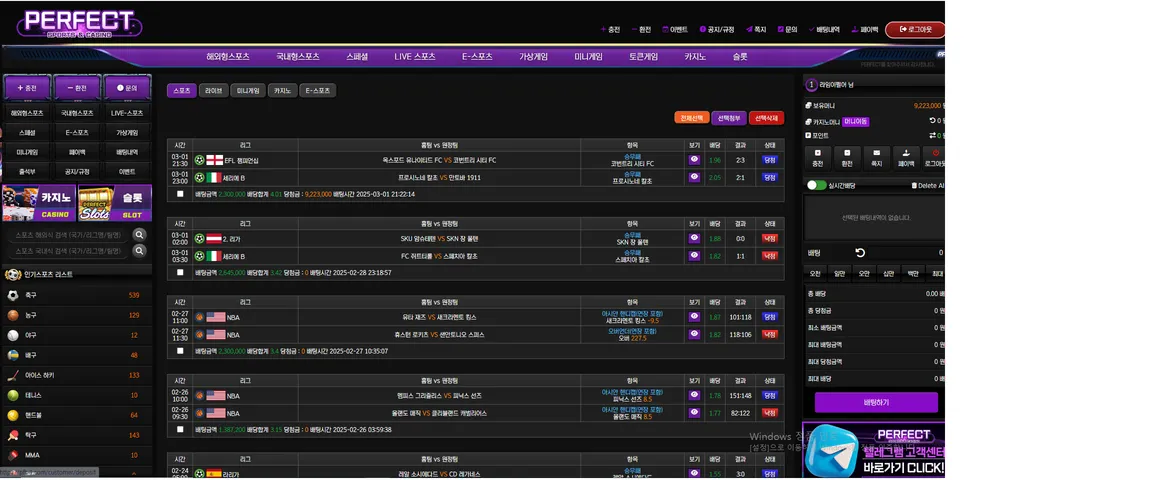Switch to the 미니게임 history tab

248,90
